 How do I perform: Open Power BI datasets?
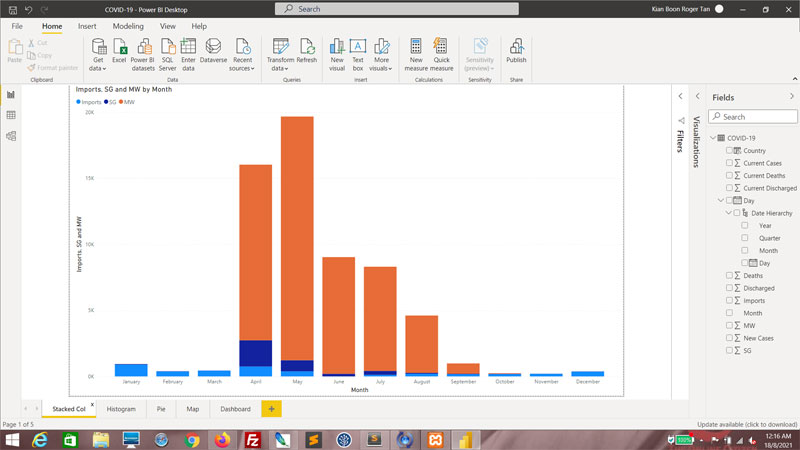[143, 55]
